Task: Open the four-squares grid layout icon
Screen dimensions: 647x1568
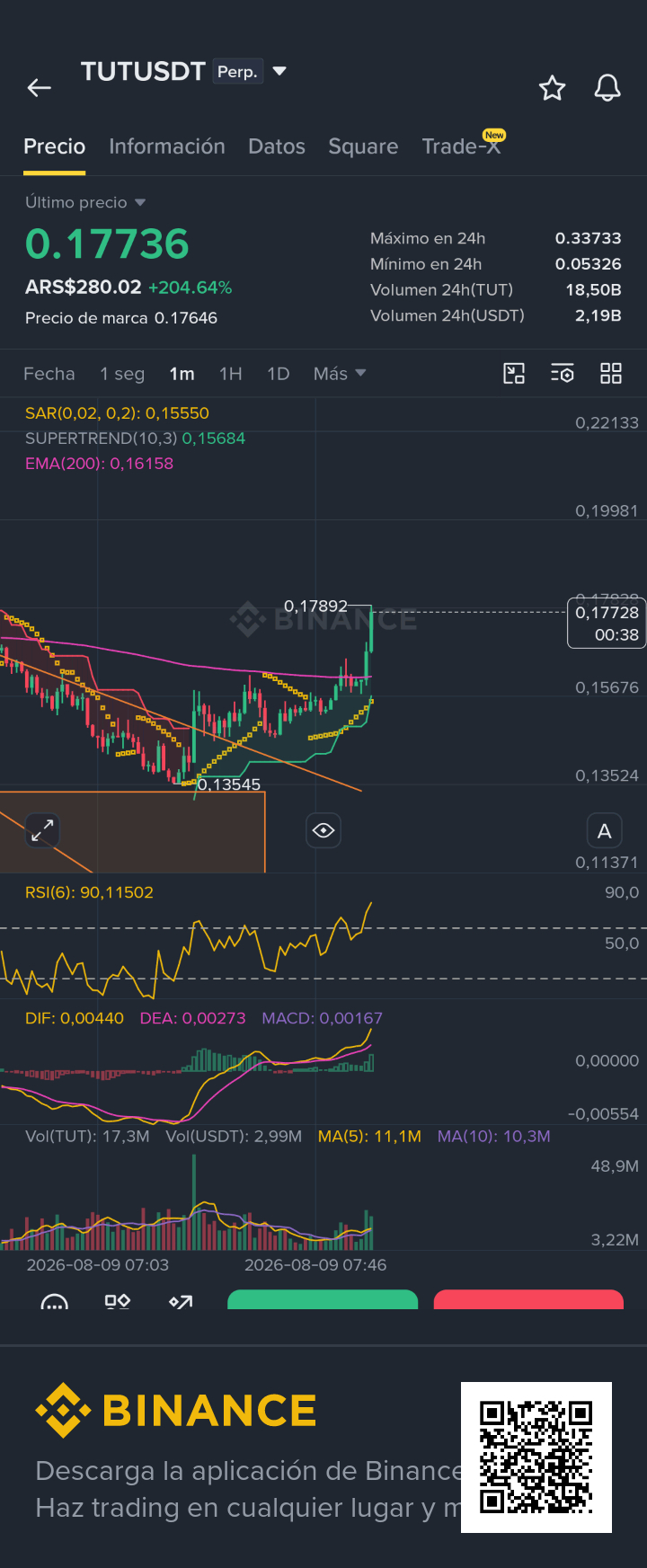Action: pos(611,374)
